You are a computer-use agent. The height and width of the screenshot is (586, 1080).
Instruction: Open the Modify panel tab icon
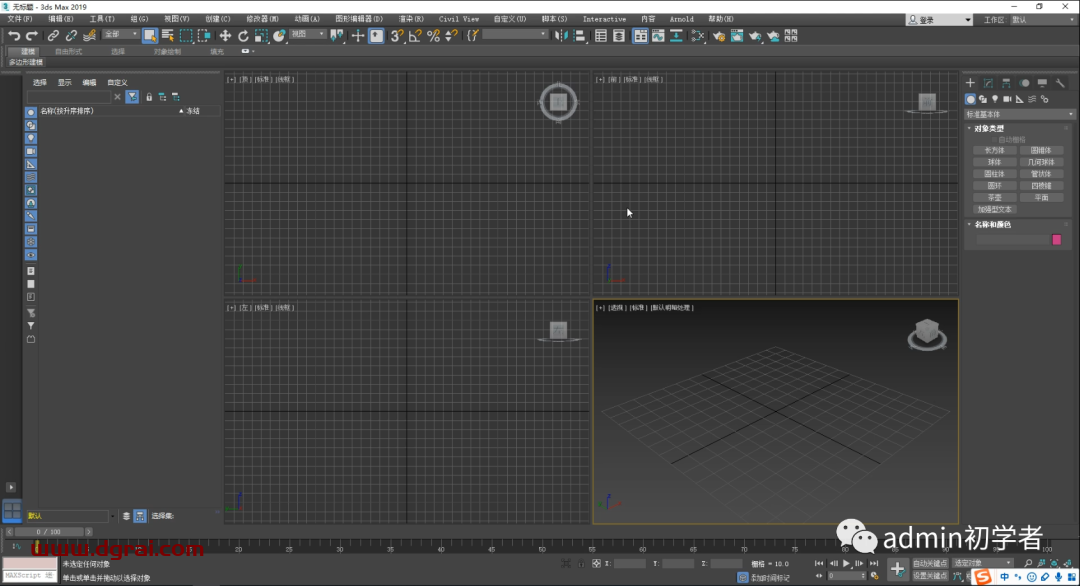tap(988, 83)
